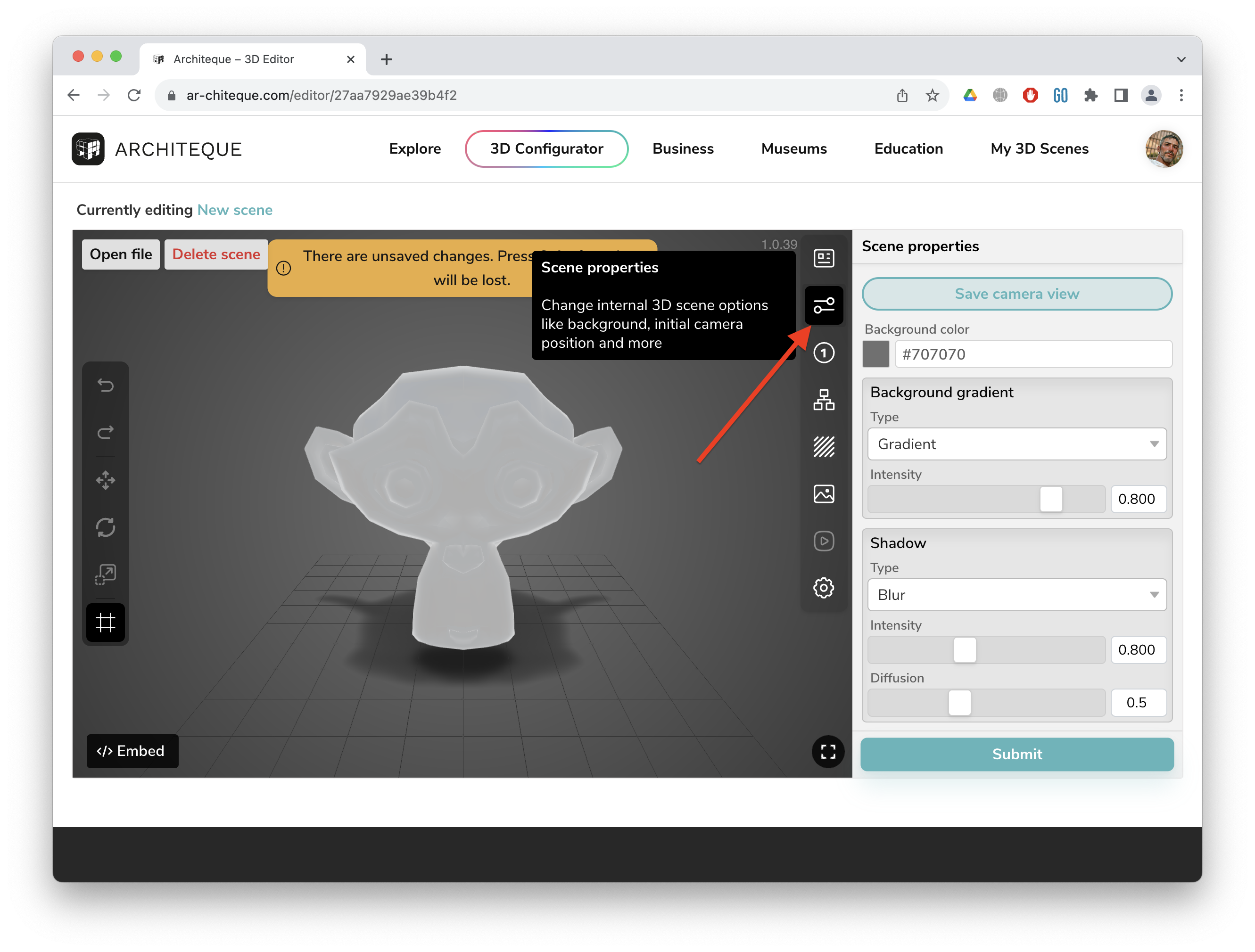Image resolution: width=1255 pixels, height=952 pixels.
Task: Toggle fullscreen viewer mode
Action: click(x=828, y=752)
